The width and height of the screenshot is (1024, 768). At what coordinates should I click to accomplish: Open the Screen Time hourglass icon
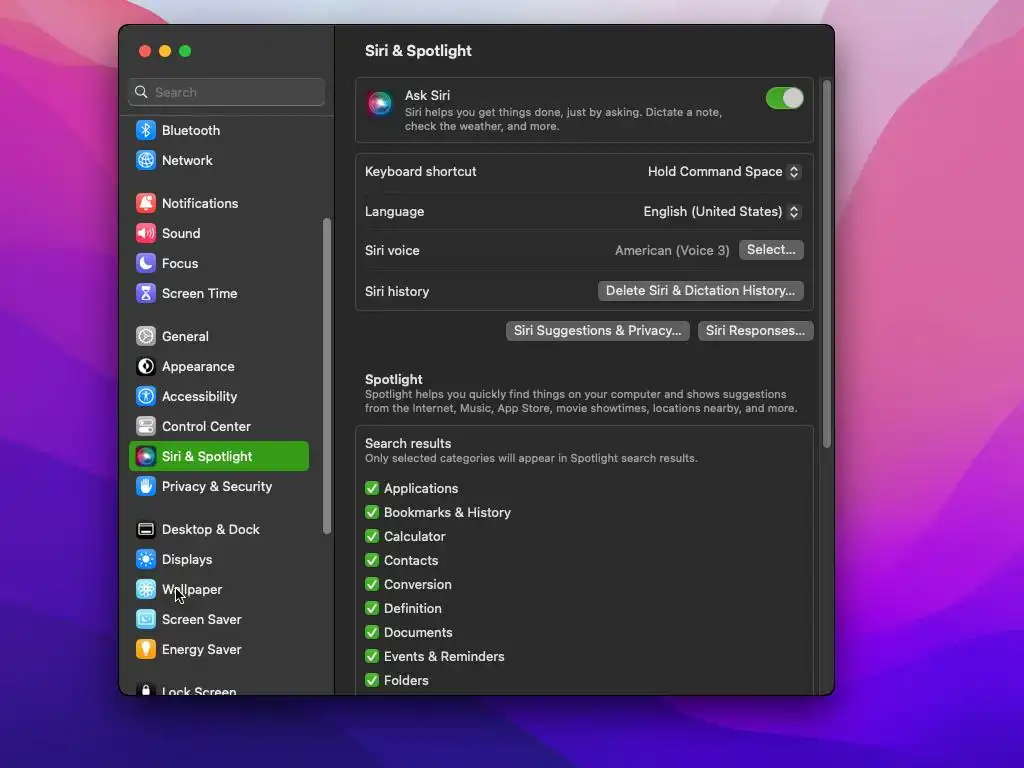click(x=146, y=293)
